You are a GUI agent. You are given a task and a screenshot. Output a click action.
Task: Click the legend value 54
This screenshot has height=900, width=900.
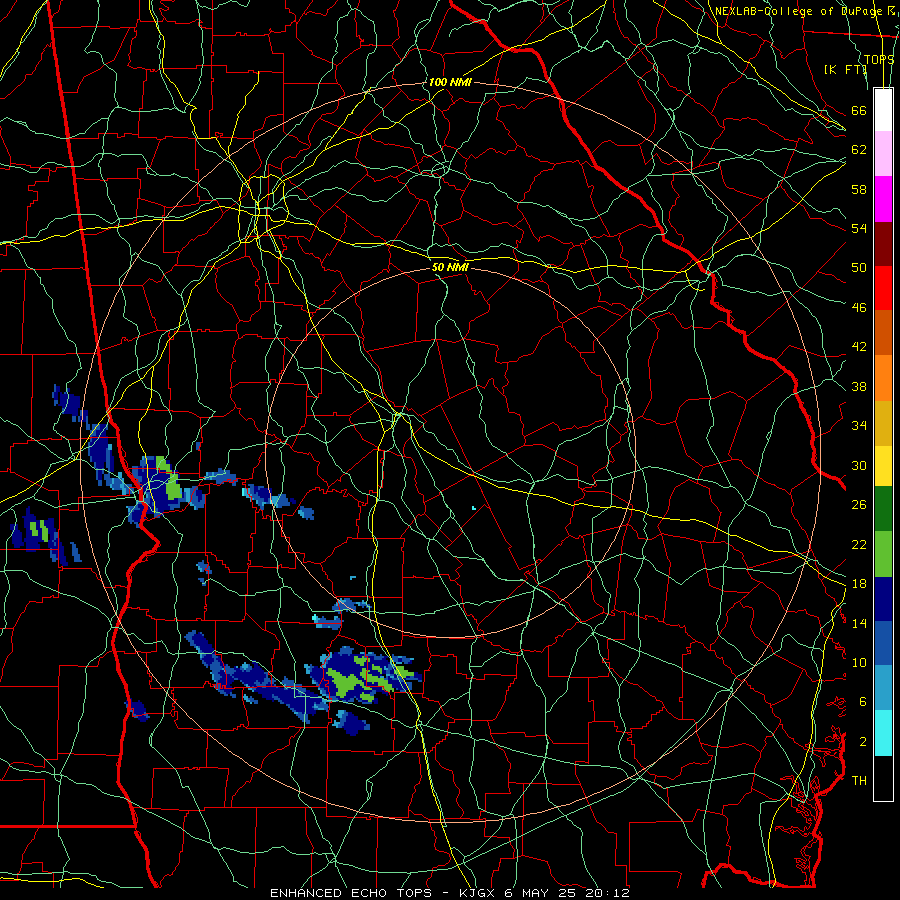click(859, 228)
